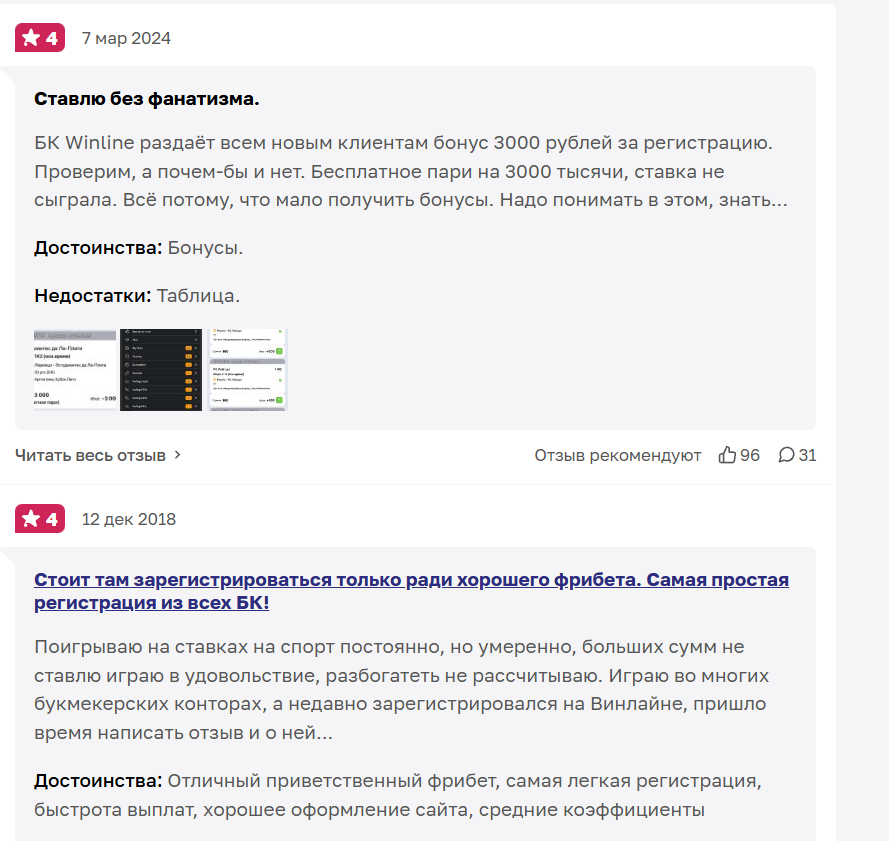
Task: Expand the full review via Читать весь отзыв
Action: click(88, 454)
